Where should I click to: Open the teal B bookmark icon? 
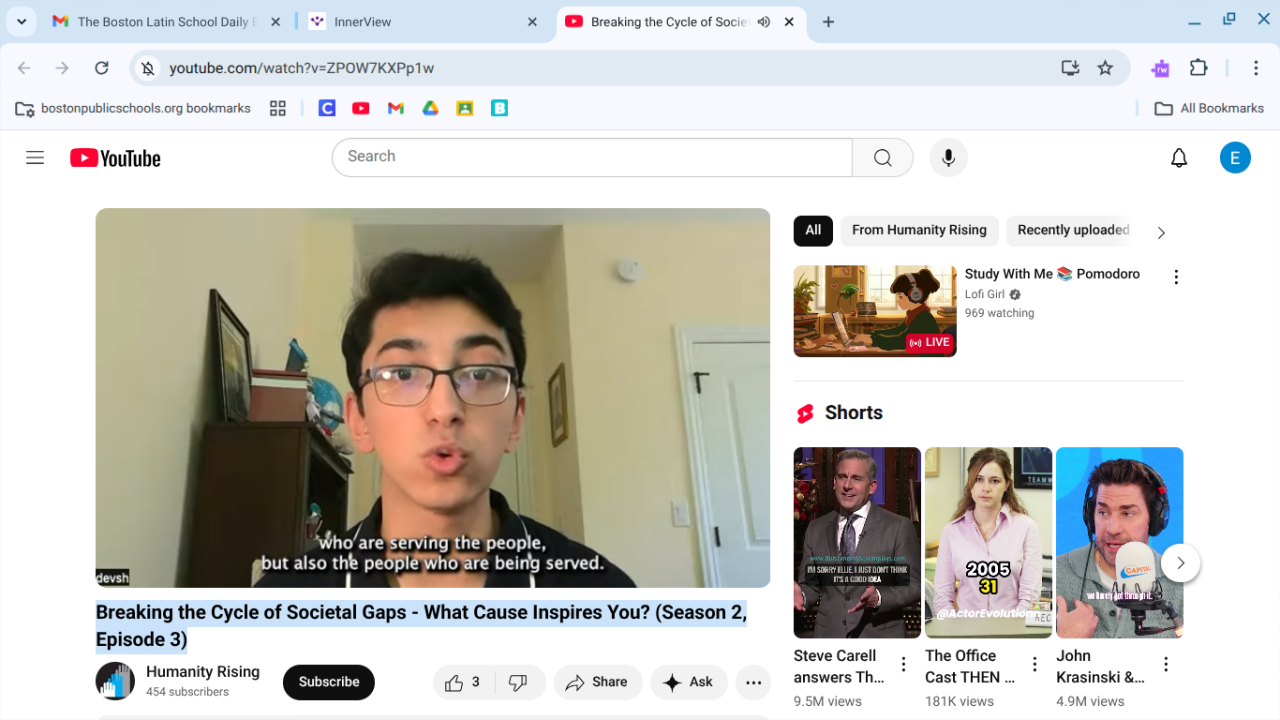click(x=499, y=108)
